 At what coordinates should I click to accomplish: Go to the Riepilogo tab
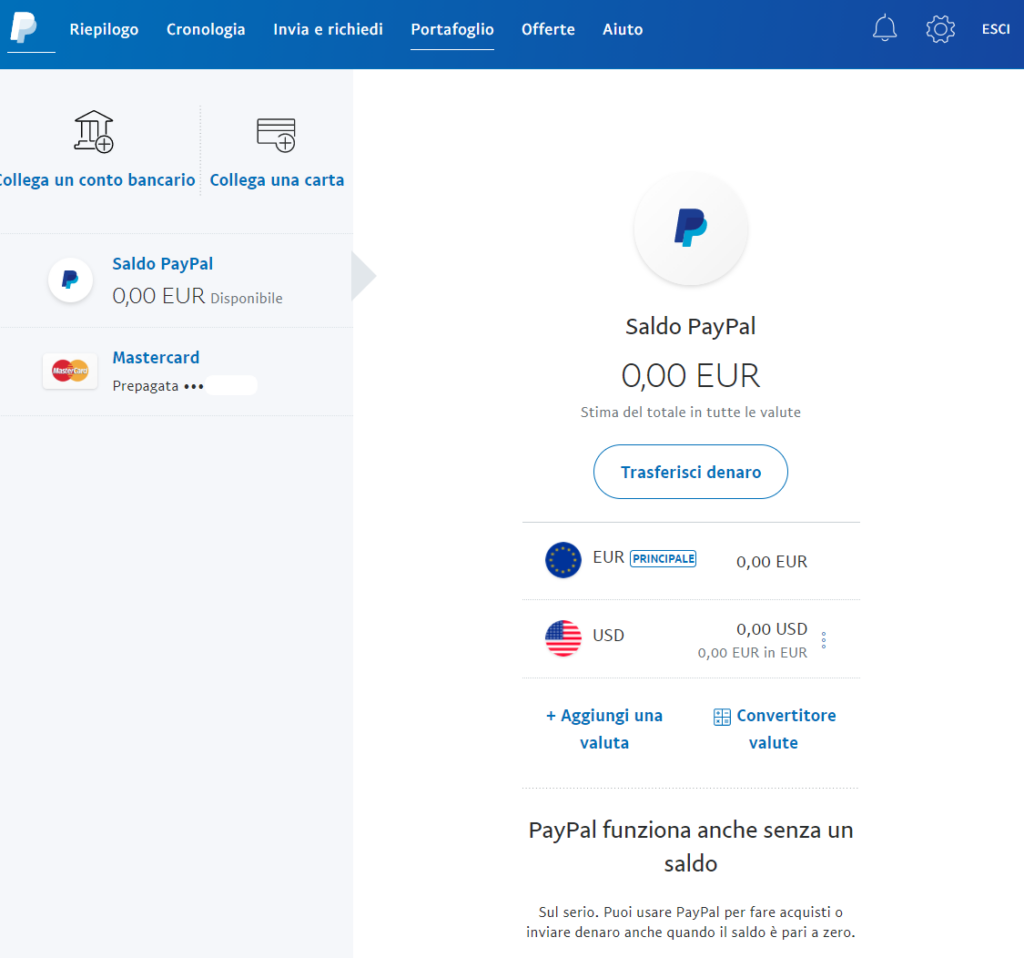104,29
